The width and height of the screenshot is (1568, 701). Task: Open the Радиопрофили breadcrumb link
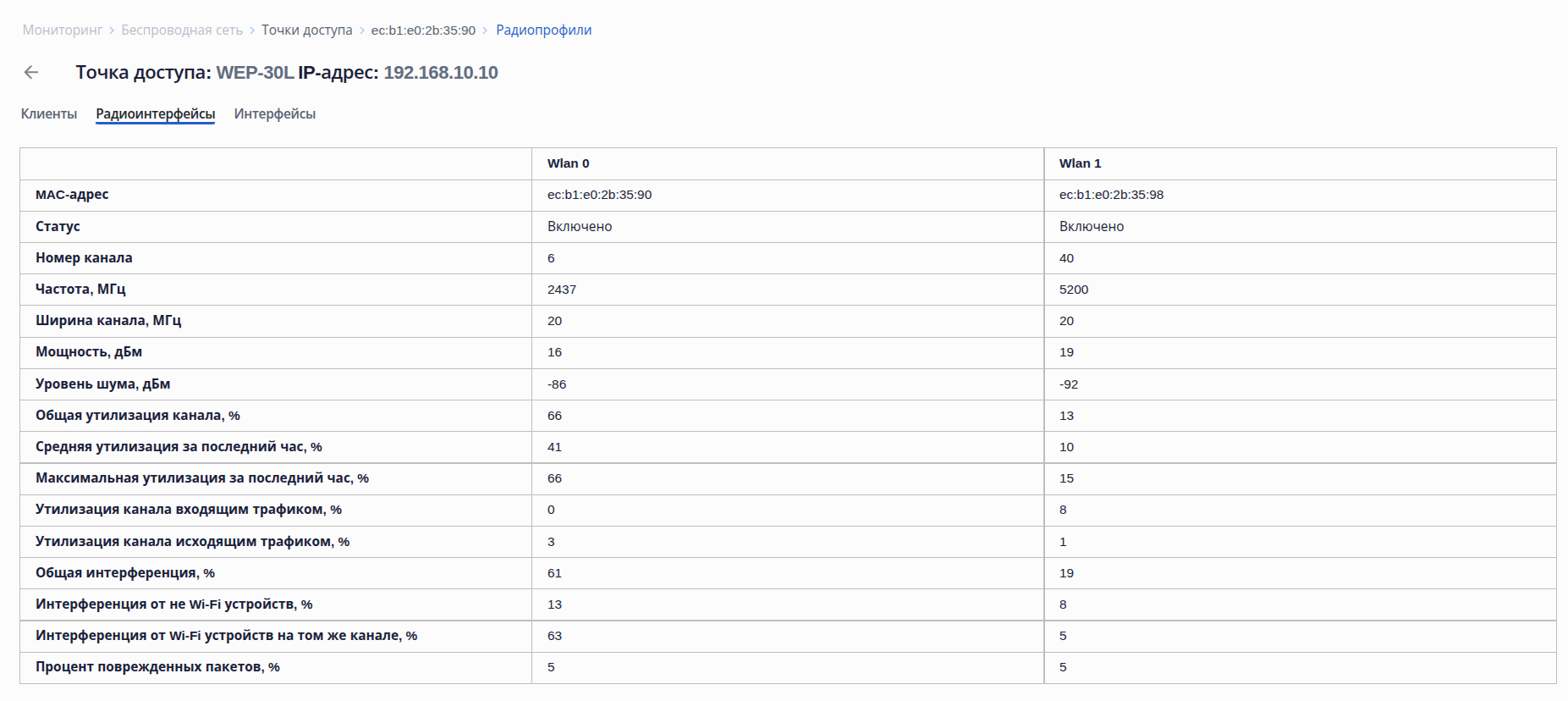(543, 30)
